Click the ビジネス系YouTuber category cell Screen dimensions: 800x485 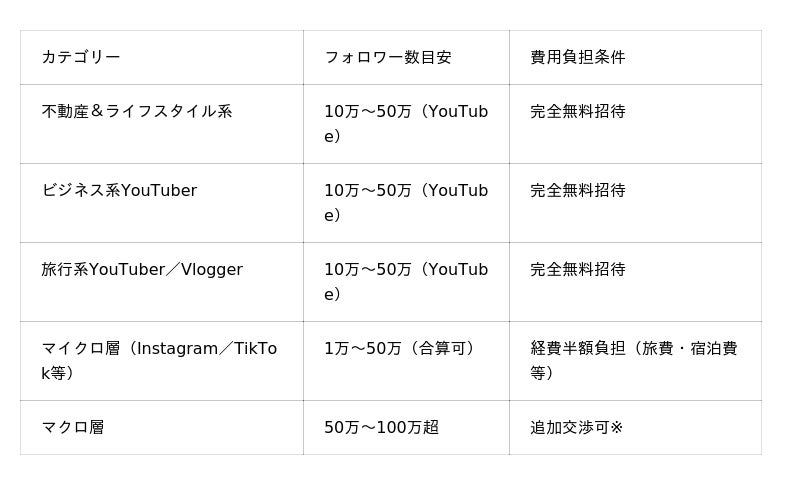tap(119, 190)
